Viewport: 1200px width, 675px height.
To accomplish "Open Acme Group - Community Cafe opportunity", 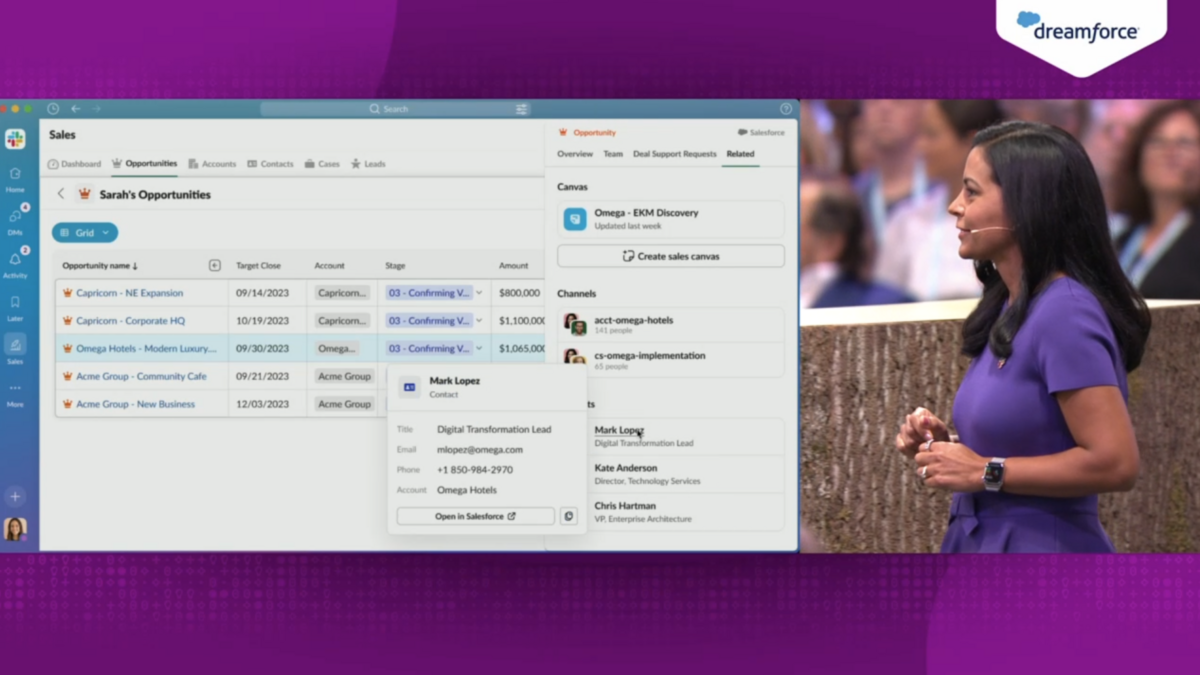I will point(141,377).
